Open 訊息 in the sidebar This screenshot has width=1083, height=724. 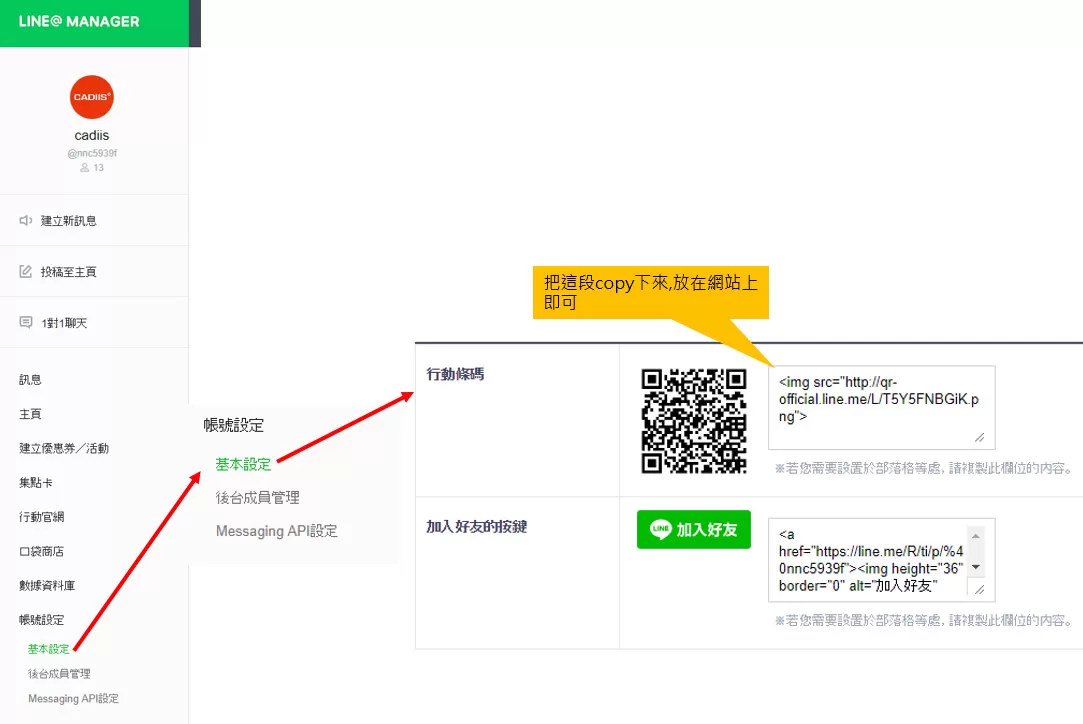[x=31, y=380]
